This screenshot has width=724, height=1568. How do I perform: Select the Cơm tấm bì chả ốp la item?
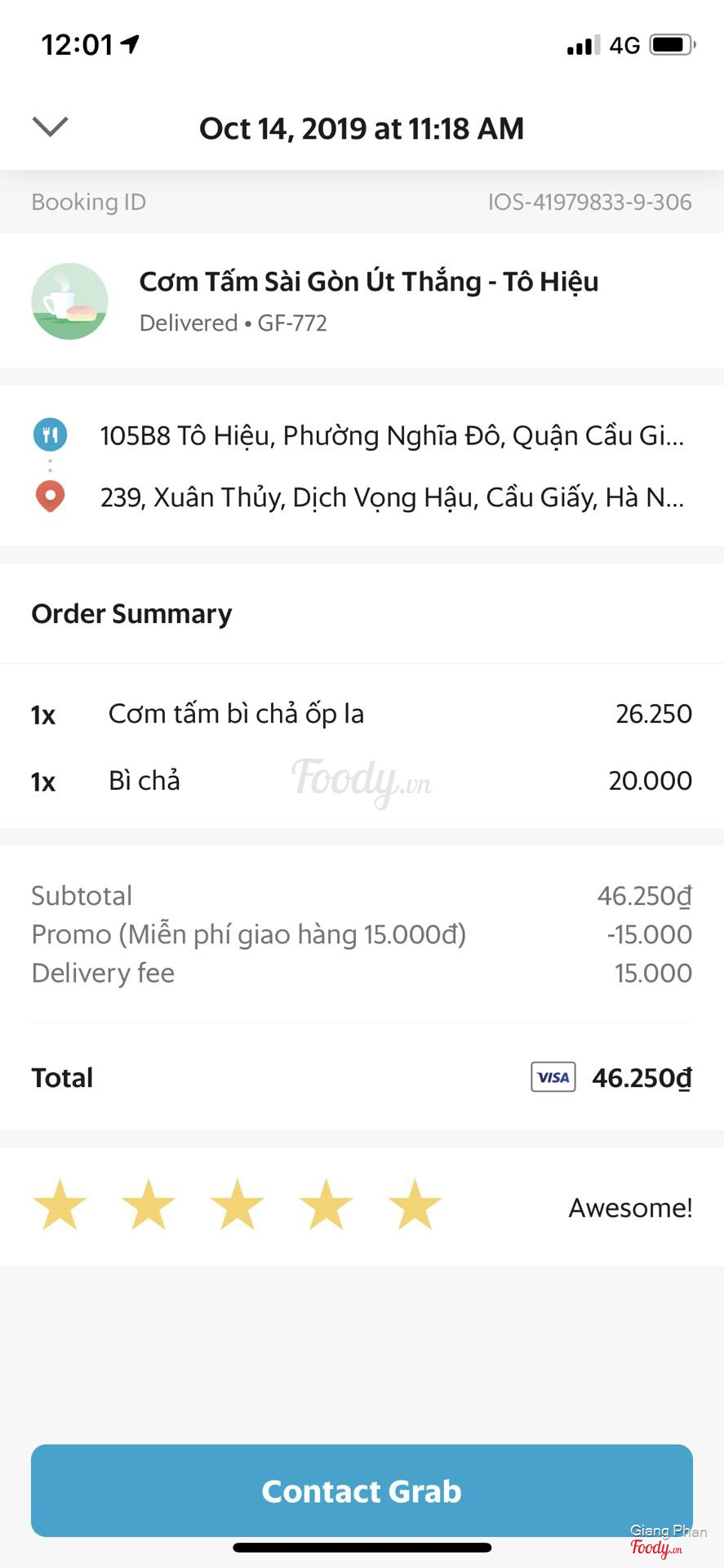pyautogui.click(x=236, y=714)
